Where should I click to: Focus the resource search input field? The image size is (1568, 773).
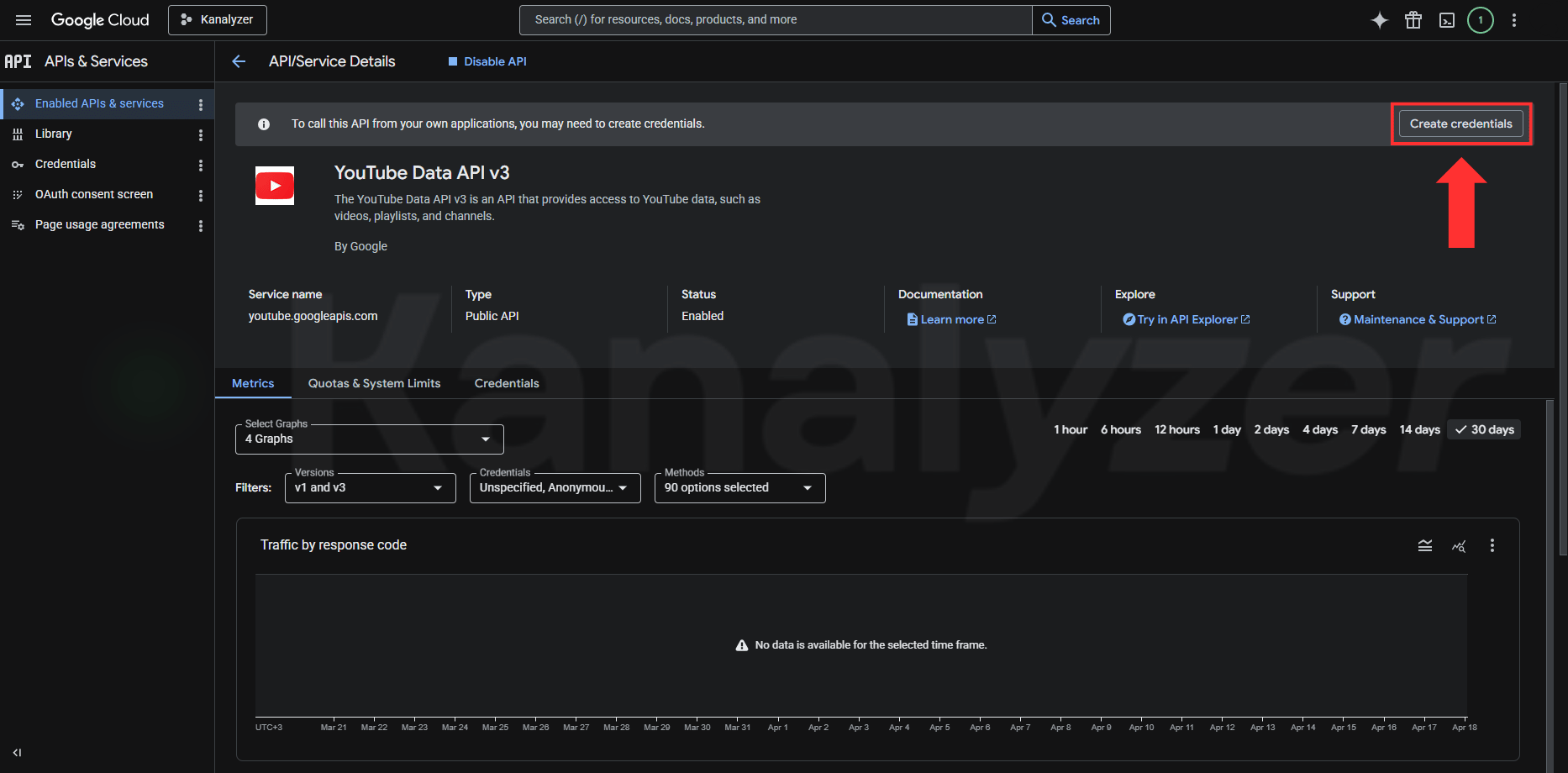click(776, 20)
